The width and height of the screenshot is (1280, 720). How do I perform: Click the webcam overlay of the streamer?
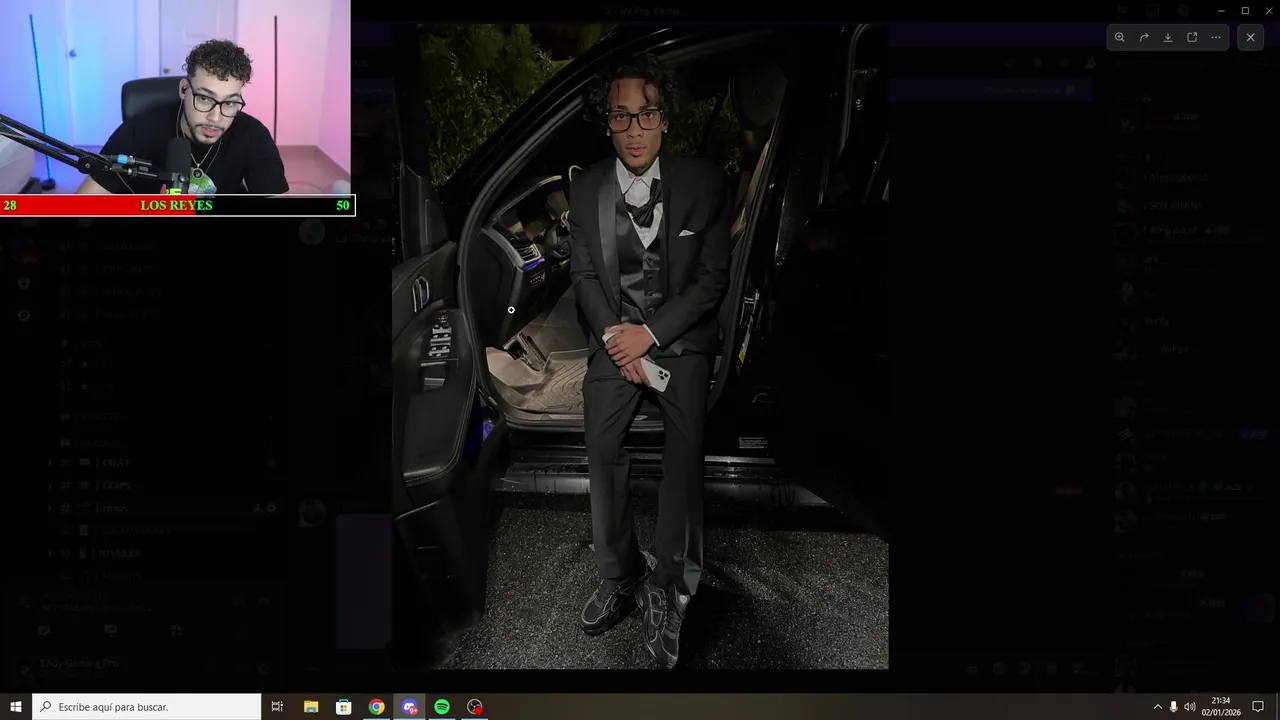pos(175,97)
